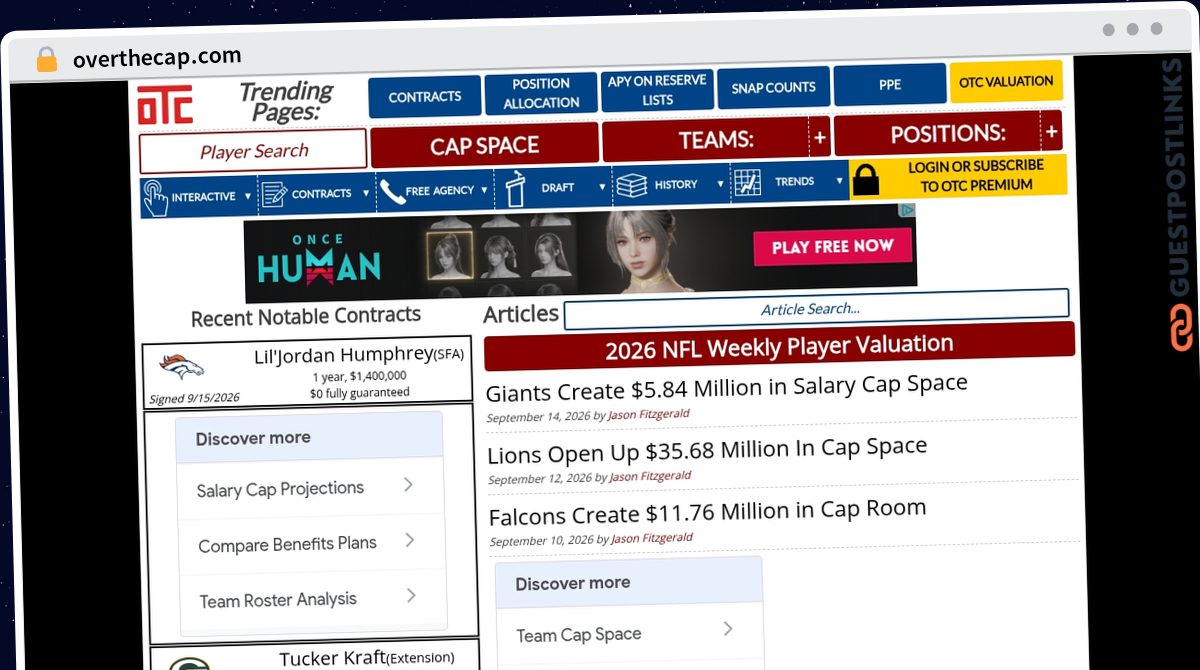Click the Denver Broncos team logo
1200x670 pixels.
point(181,366)
